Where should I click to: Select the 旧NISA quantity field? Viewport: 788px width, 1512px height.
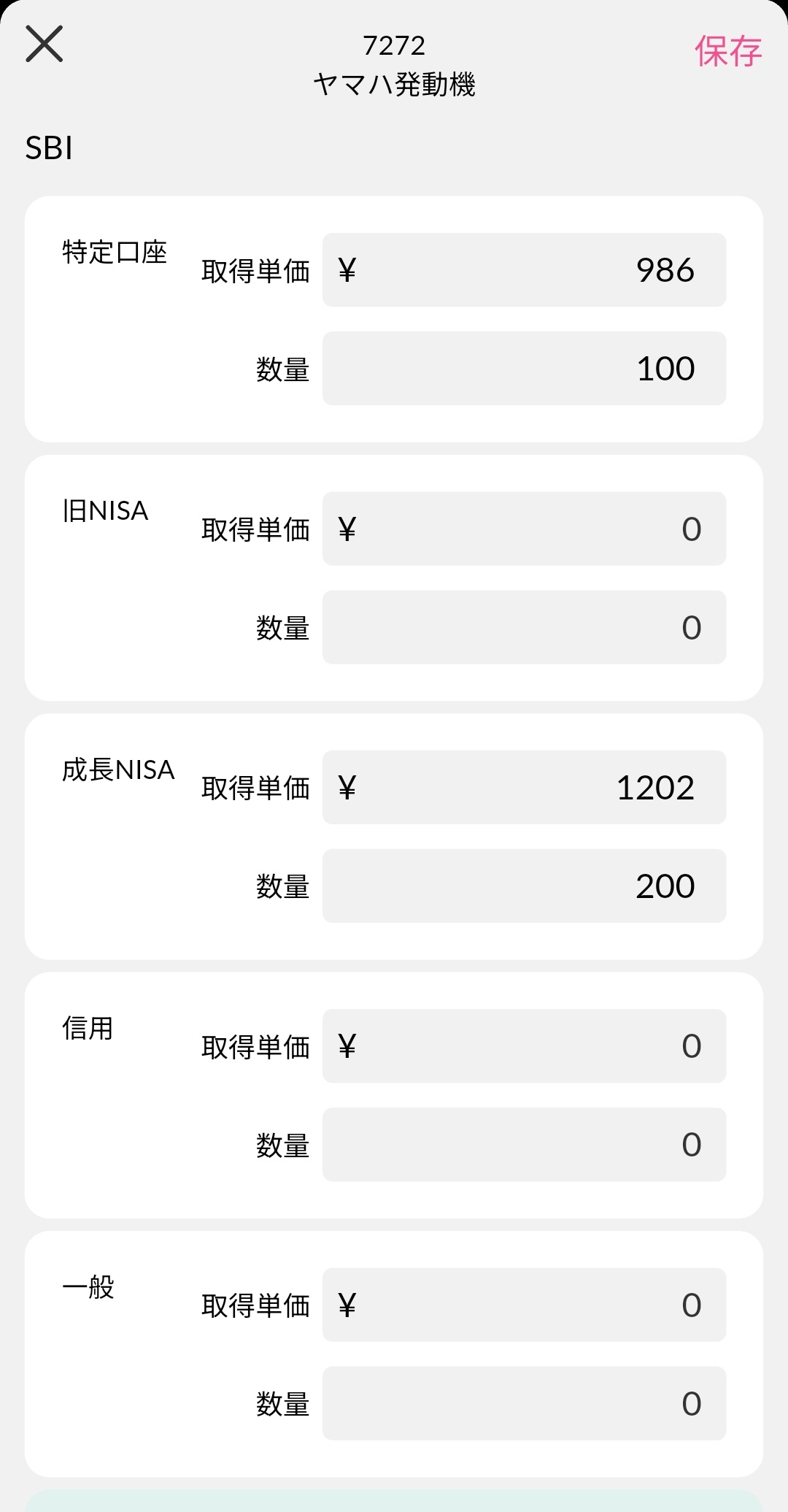pyautogui.click(x=524, y=627)
